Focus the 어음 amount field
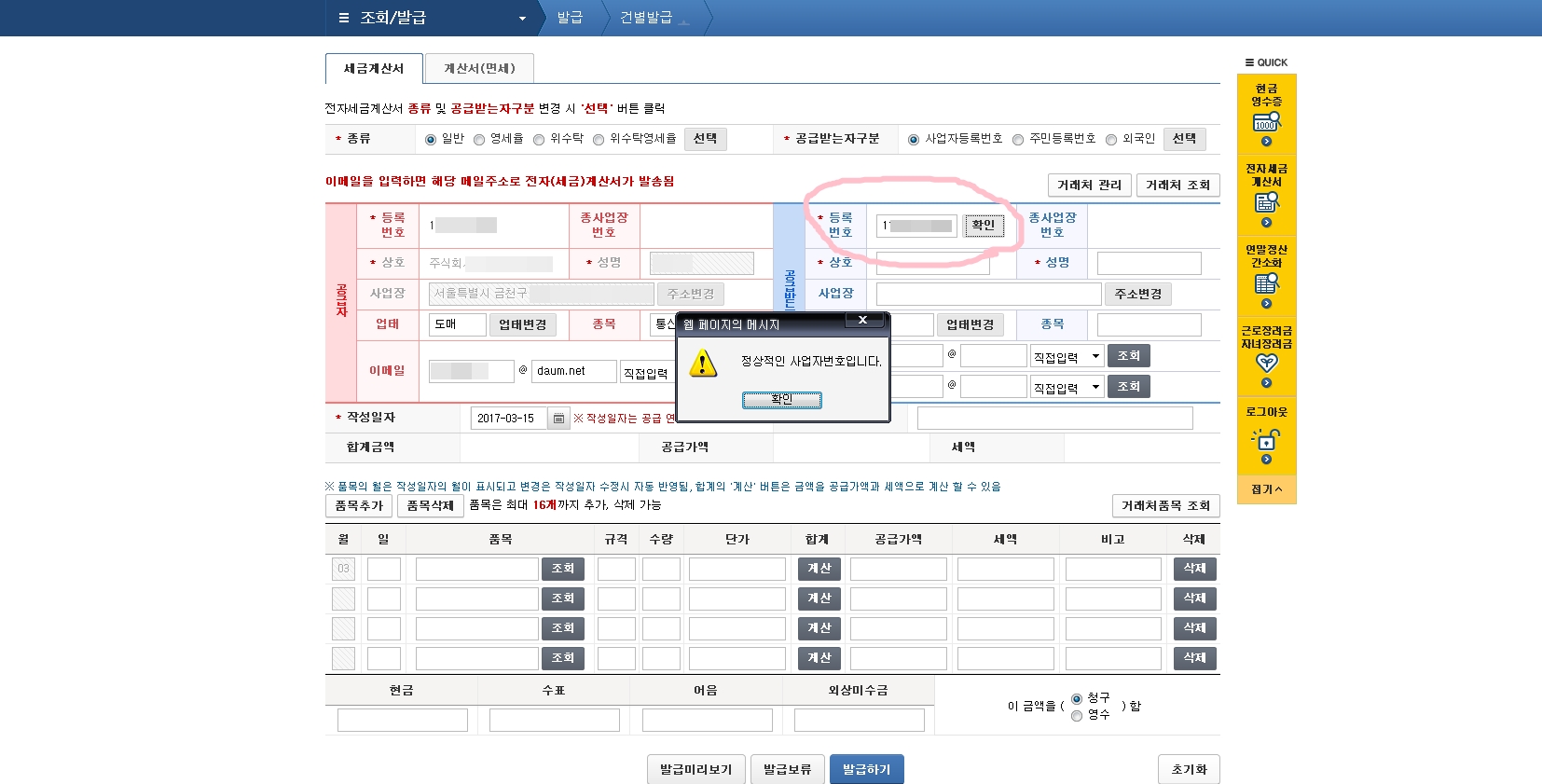This screenshot has width=1542, height=784. 707,721
